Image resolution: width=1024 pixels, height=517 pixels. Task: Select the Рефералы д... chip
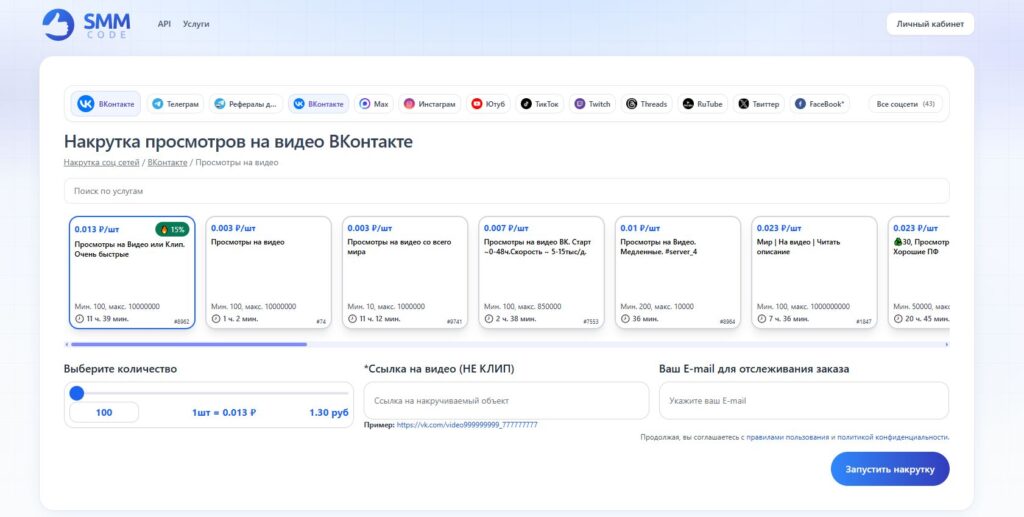pos(246,104)
